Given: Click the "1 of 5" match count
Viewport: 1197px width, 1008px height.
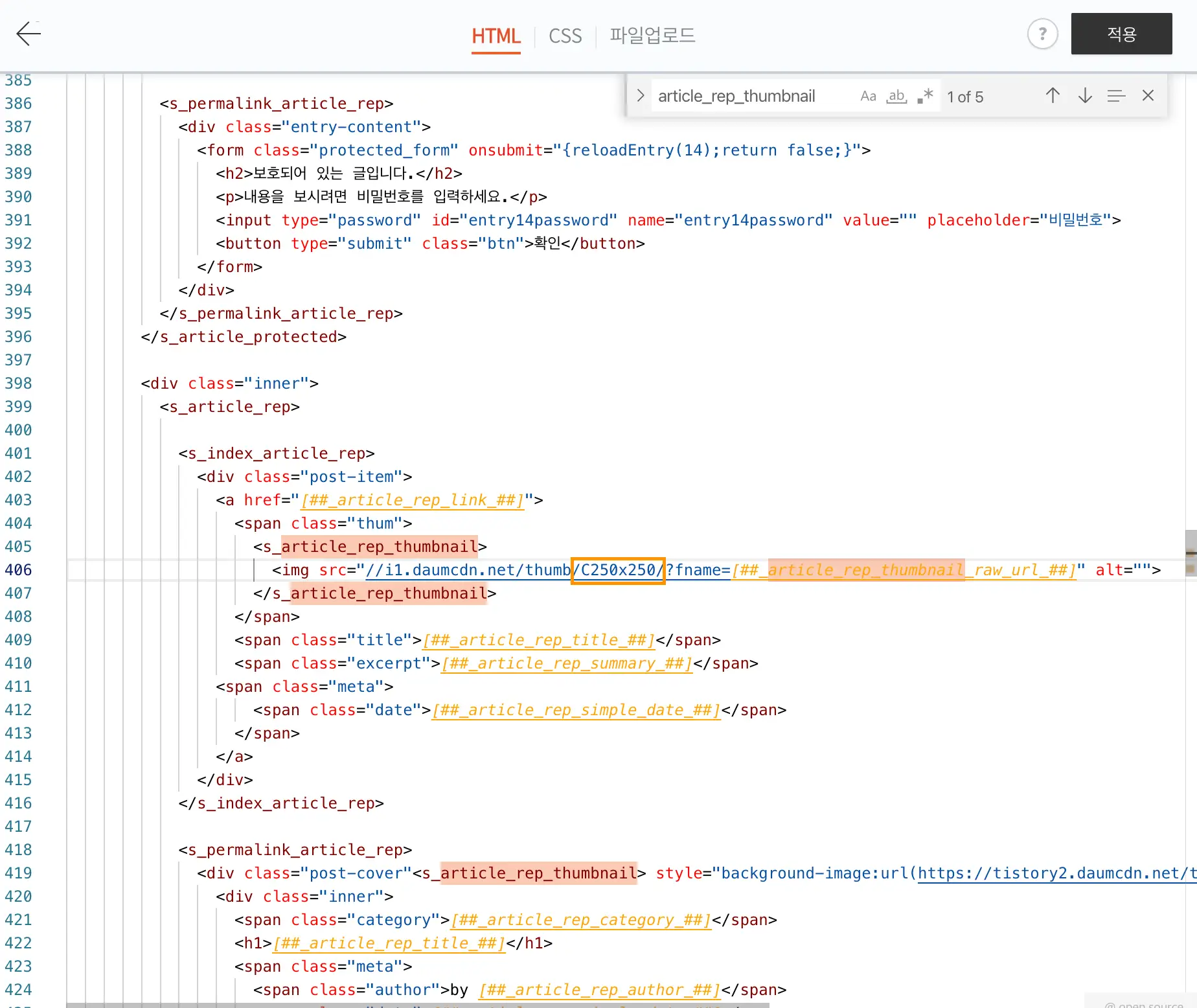Looking at the screenshot, I should pos(965,97).
